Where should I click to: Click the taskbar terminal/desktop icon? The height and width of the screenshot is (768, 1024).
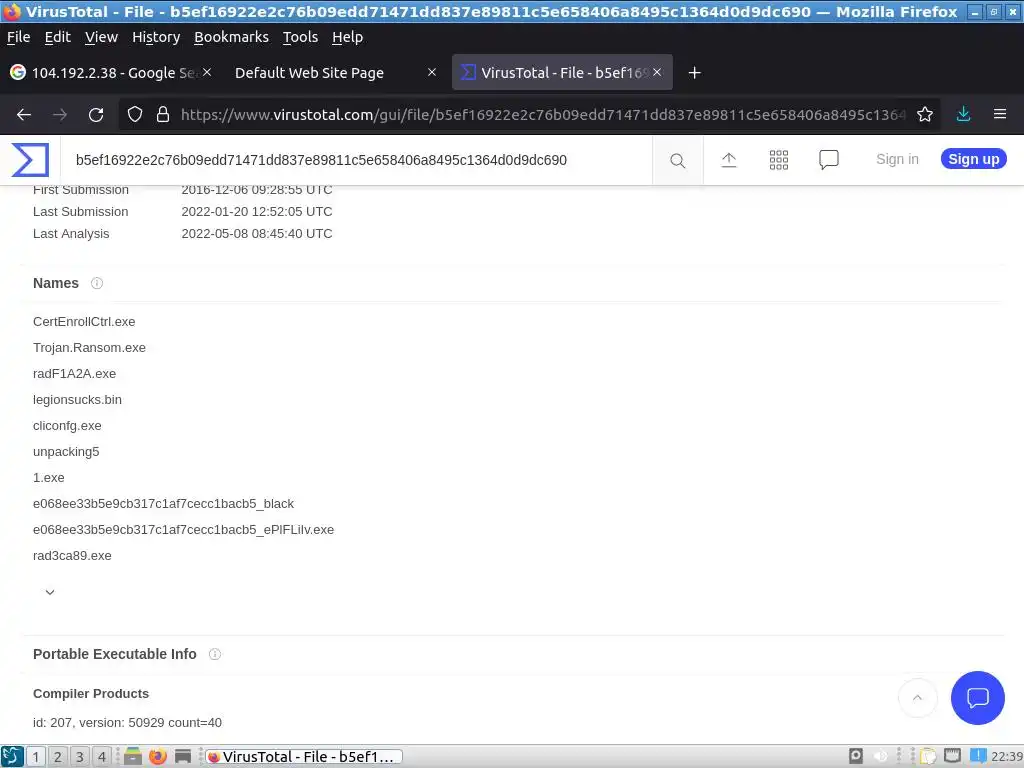tap(183, 756)
